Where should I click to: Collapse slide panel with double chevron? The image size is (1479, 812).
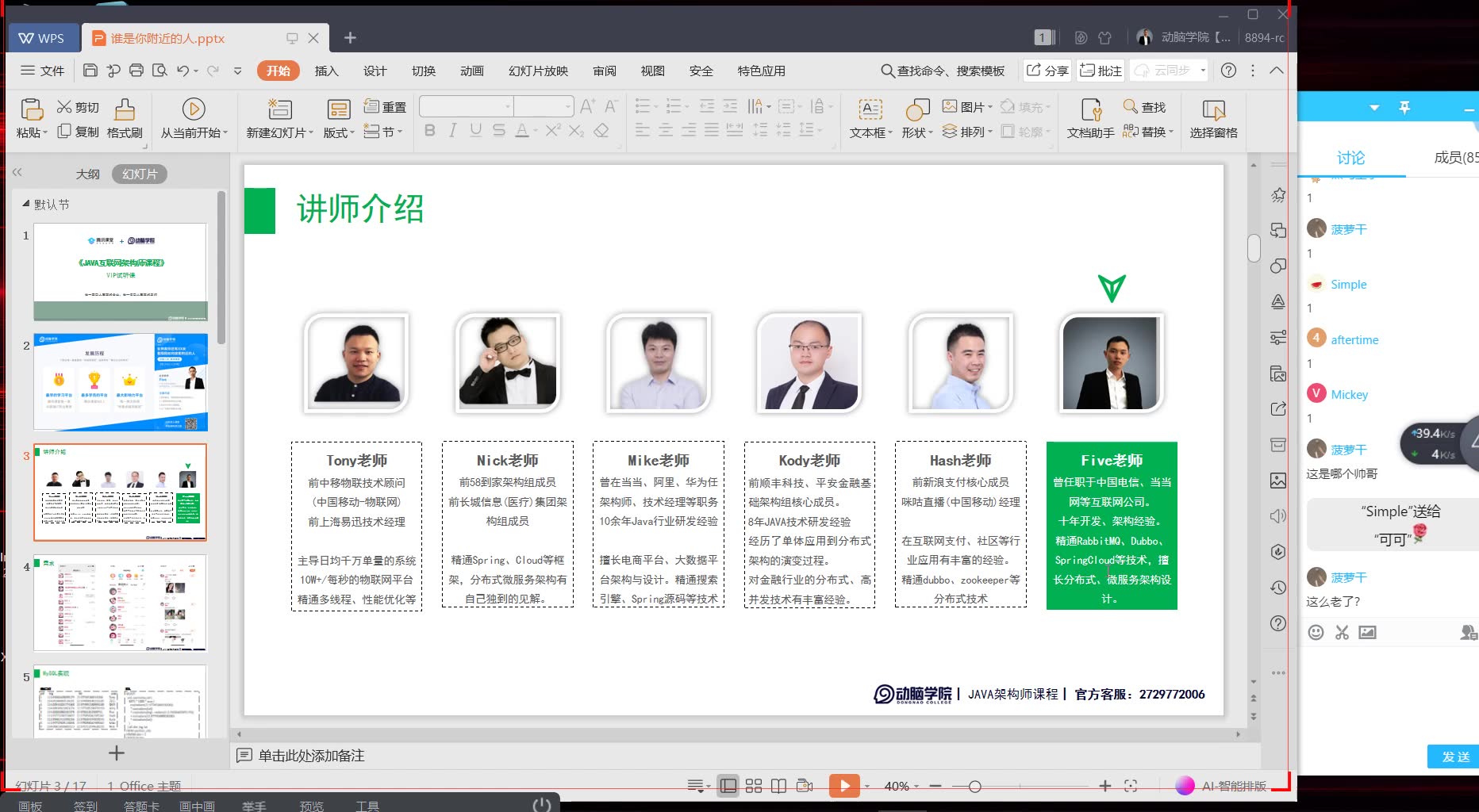(x=17, y=172)
